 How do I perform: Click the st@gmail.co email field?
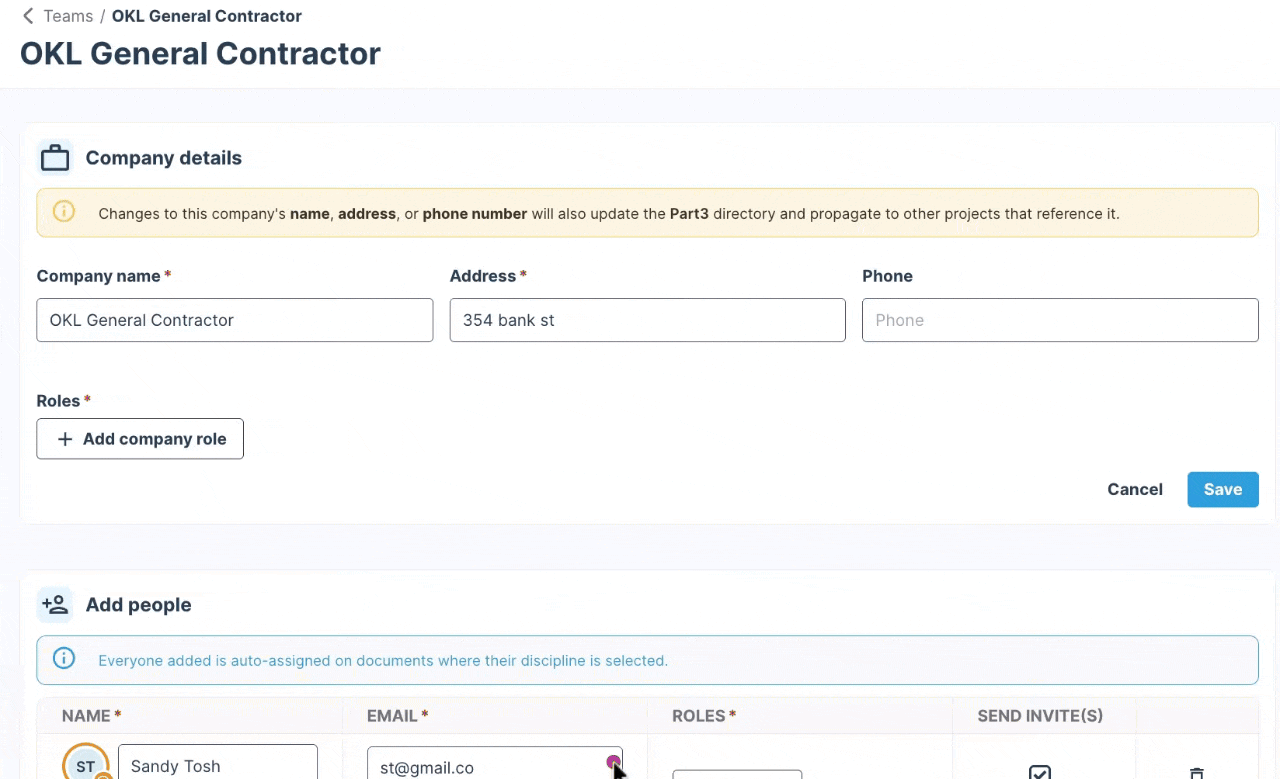[495, 763]
